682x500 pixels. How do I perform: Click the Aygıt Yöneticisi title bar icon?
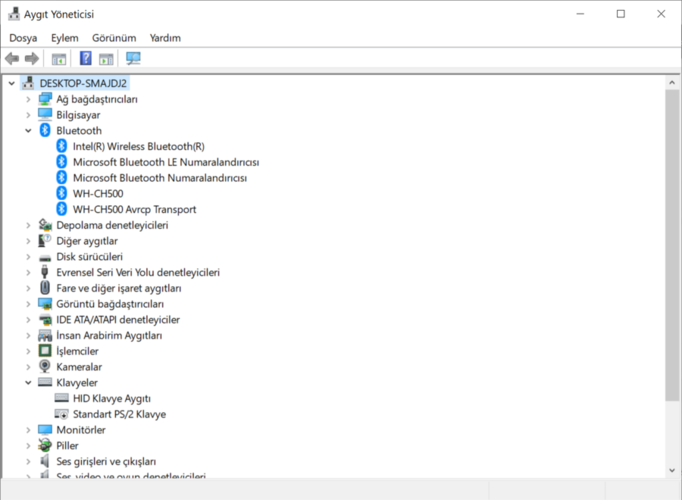(x=14, y=14)
